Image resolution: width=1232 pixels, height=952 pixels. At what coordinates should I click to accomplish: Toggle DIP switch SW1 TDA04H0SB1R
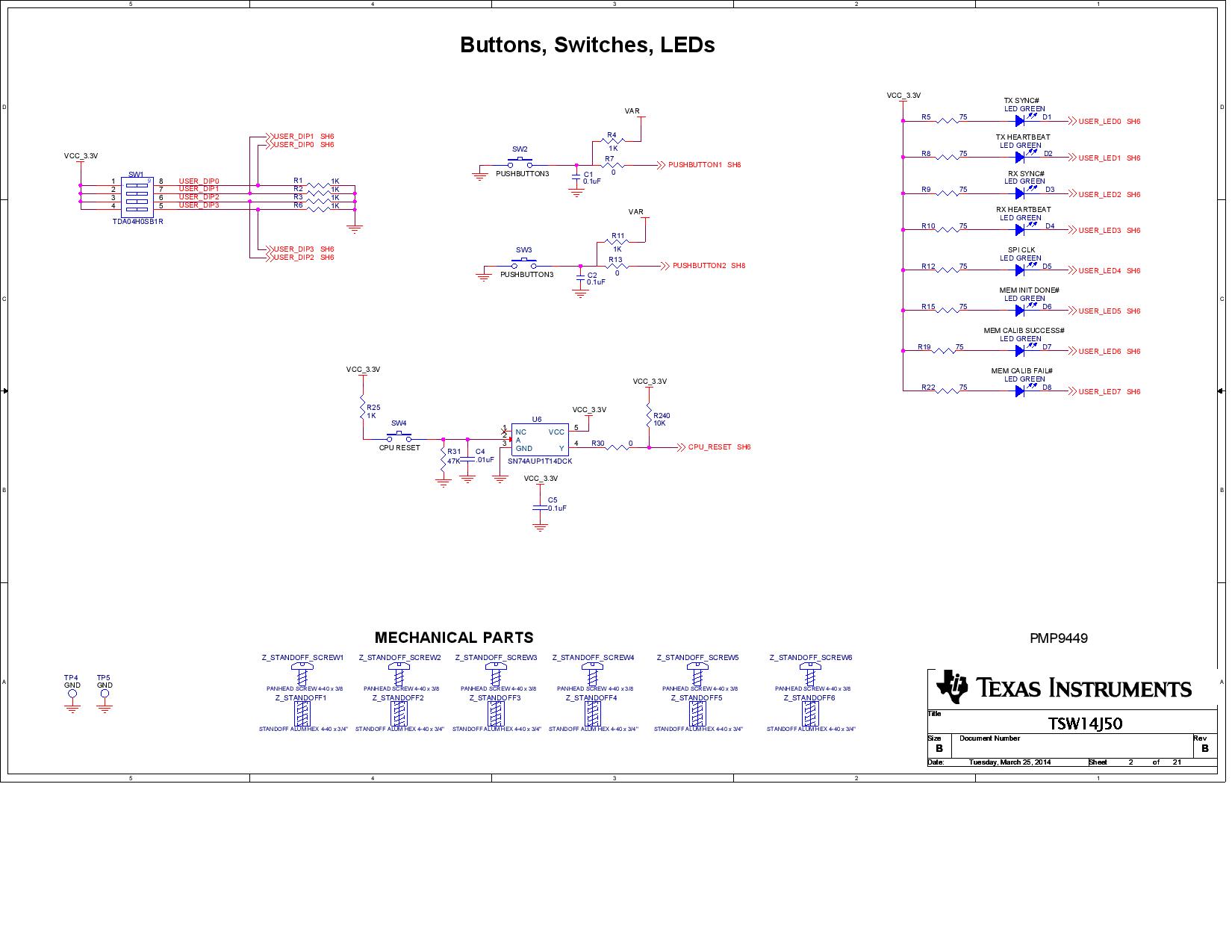tap(138, 197)
